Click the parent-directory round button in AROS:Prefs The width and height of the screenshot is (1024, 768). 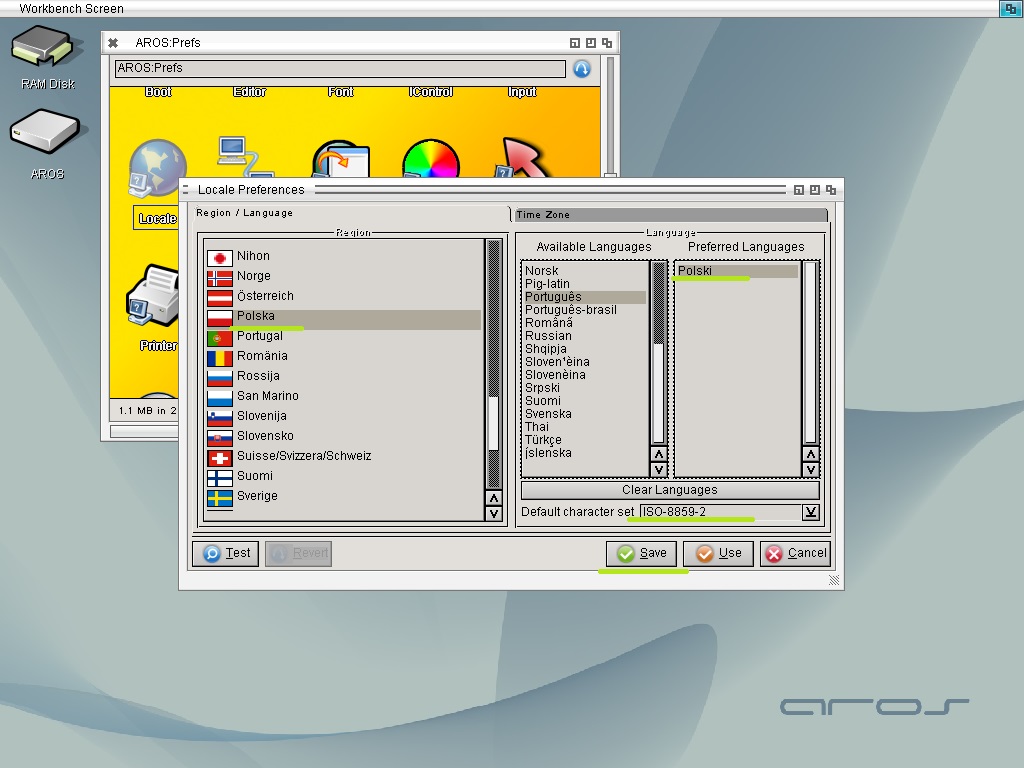point(581,69)
